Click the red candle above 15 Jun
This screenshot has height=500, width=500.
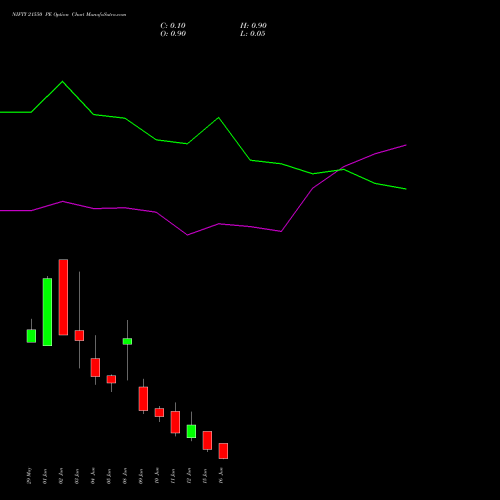point(207,440)
